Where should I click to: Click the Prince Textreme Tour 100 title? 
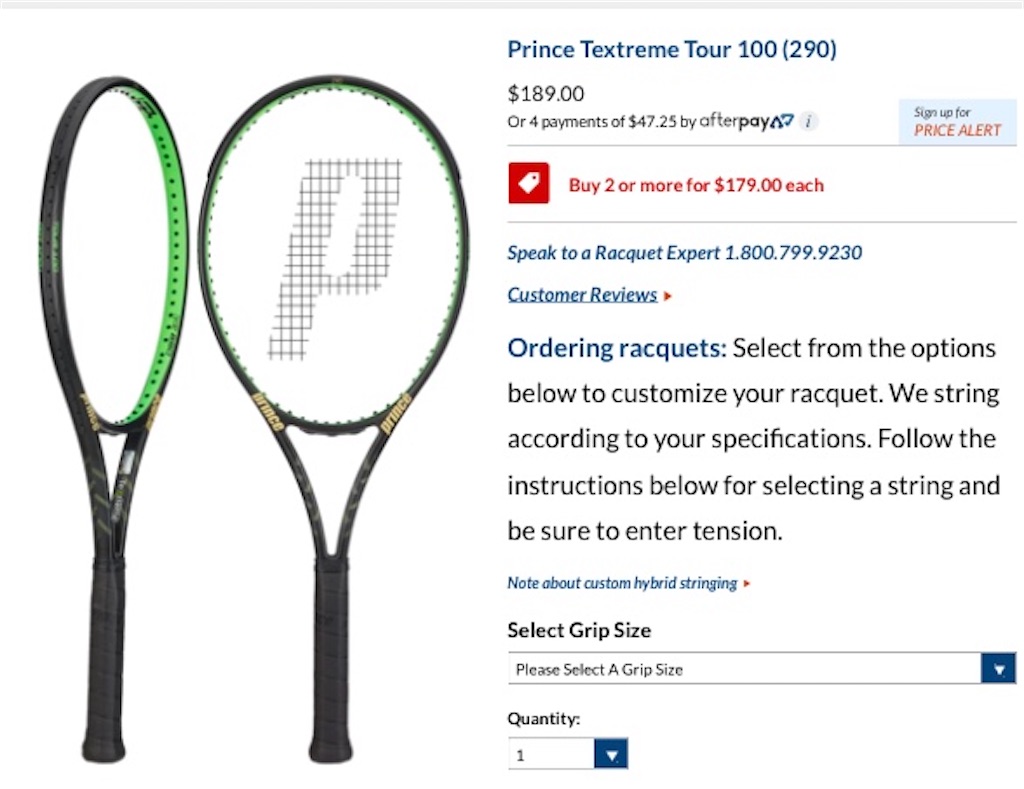[x=672, y=50]
